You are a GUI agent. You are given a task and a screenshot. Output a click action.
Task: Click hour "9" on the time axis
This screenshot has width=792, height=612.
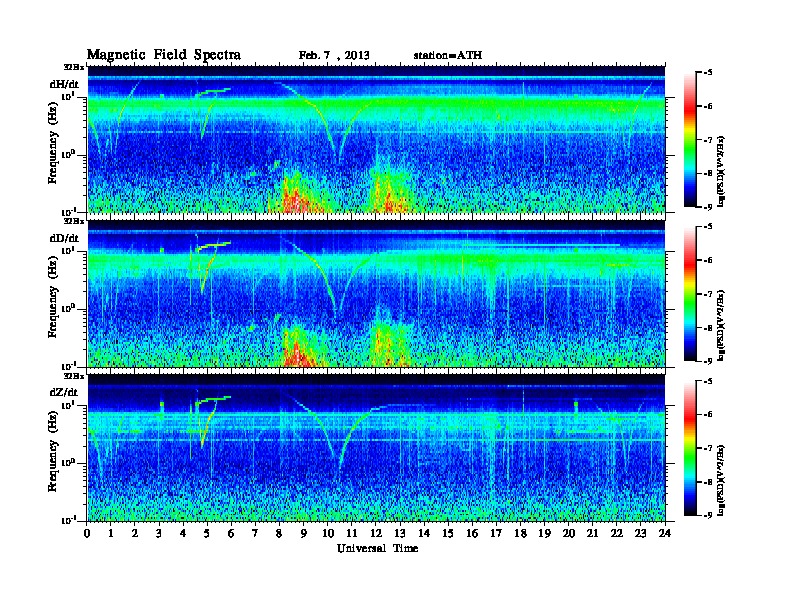[x=304, y=533]
